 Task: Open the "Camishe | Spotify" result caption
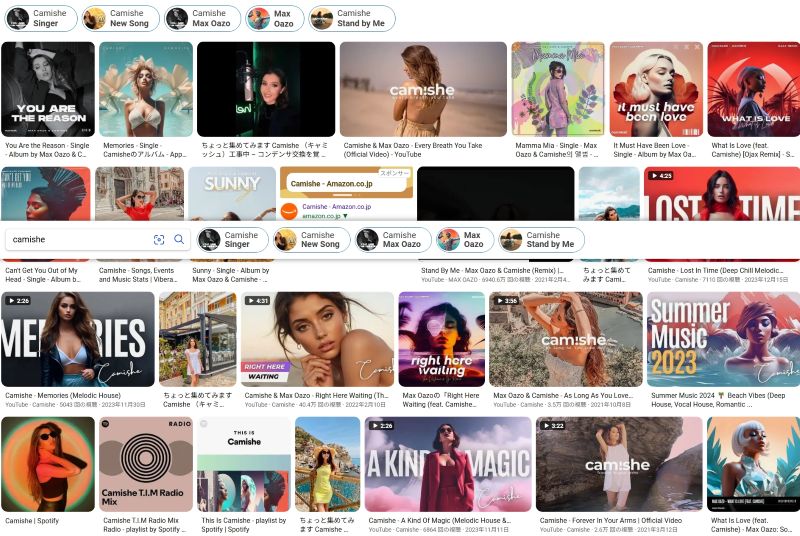point(33,521)
